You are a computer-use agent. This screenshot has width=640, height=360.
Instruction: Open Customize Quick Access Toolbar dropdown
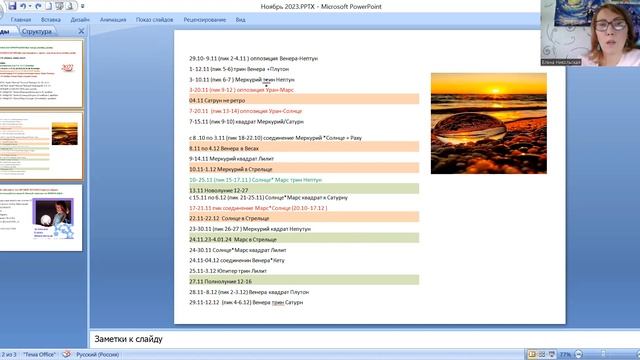[82, 7]
